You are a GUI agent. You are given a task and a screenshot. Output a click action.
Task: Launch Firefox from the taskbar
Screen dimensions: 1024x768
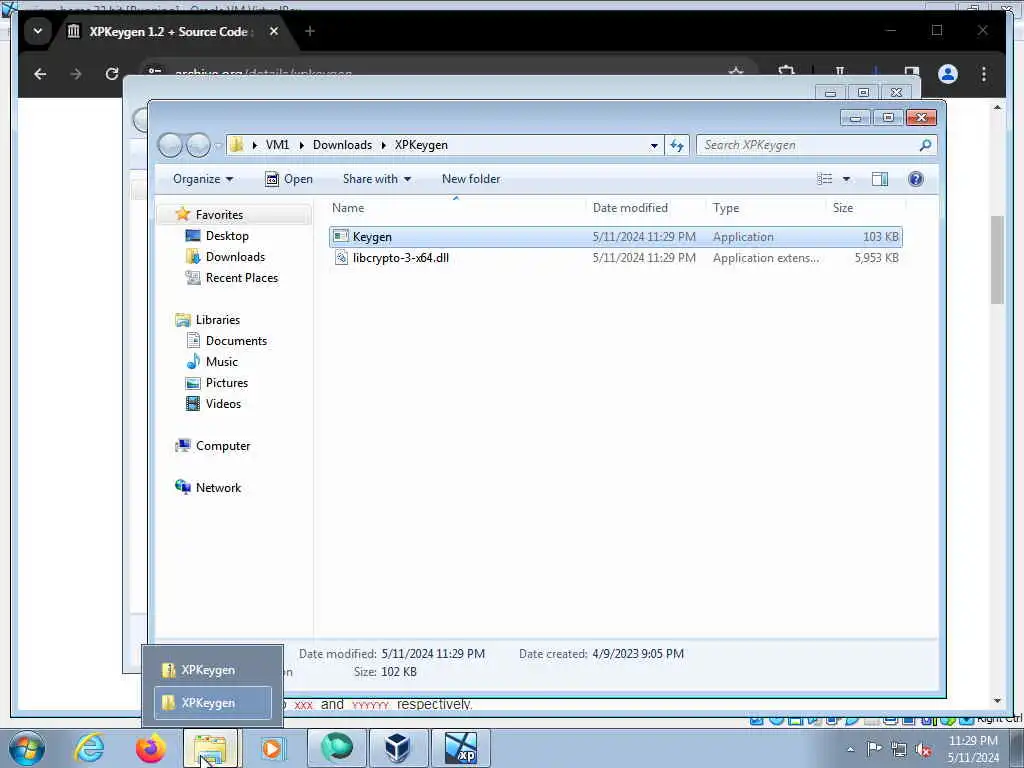coord(150,748)
